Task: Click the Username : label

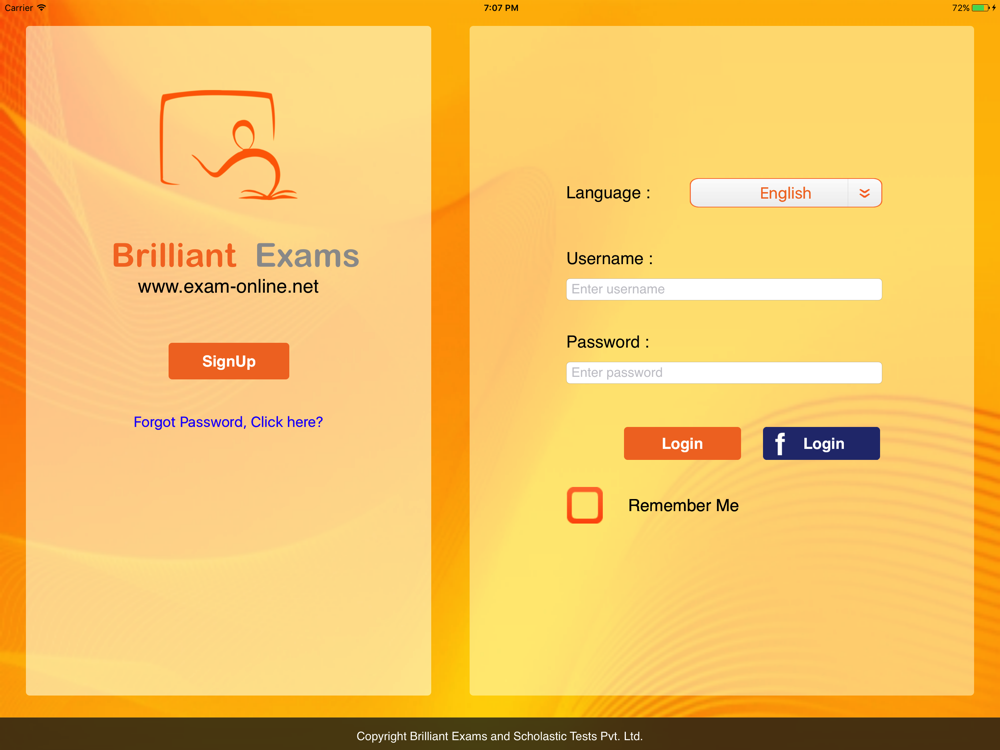Action: (610, 258)
